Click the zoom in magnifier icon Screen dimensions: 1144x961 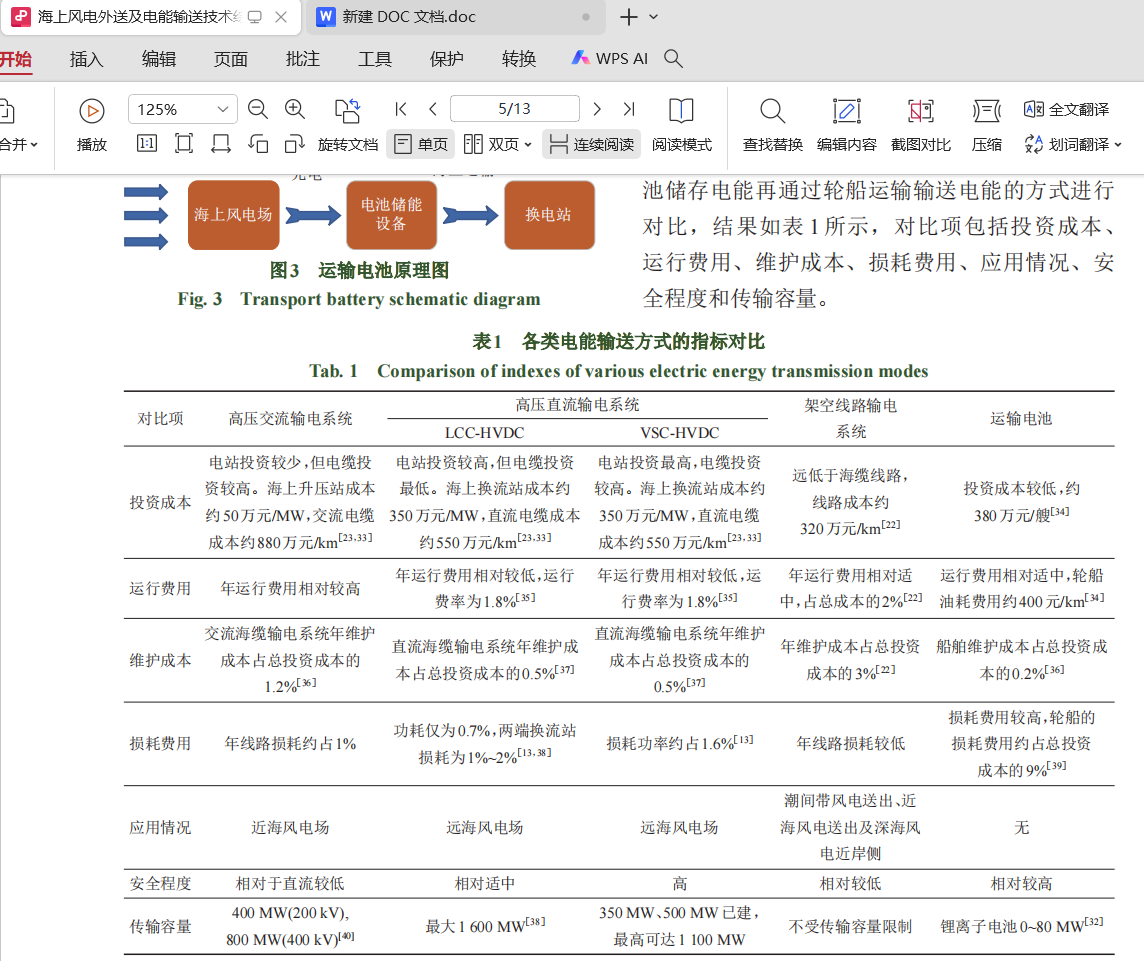[x=295, y=109]
